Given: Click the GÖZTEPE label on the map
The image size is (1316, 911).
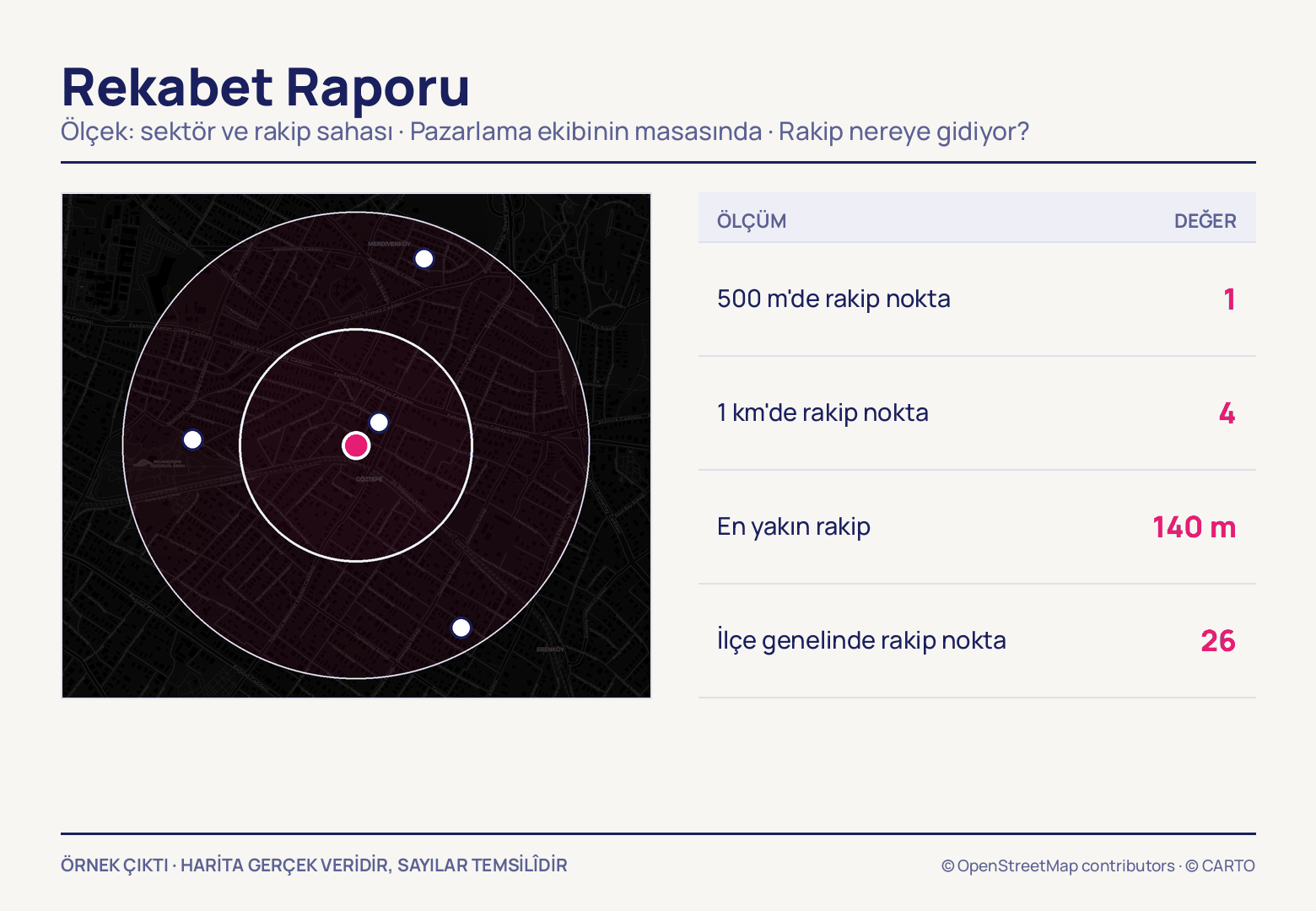Looking at the screenshot, I should click(369, 479).
